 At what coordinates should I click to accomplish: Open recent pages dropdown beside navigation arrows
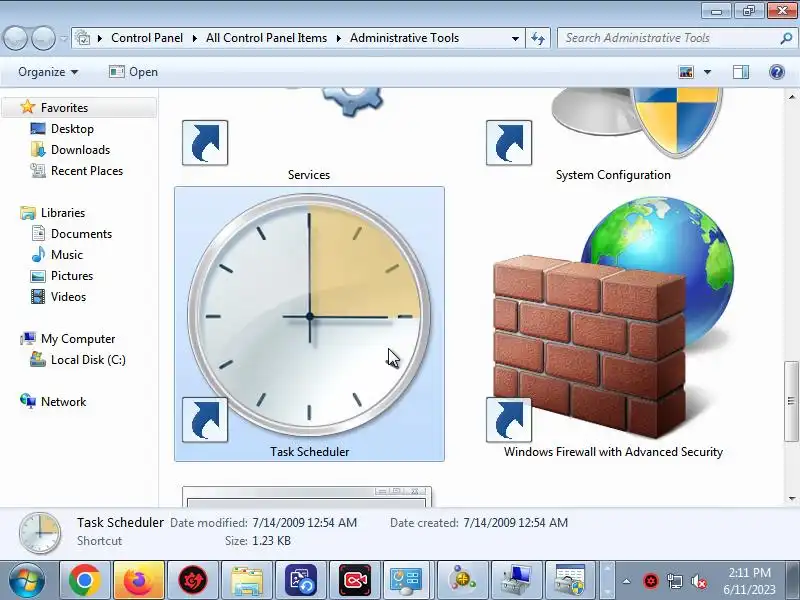[63, 38]
